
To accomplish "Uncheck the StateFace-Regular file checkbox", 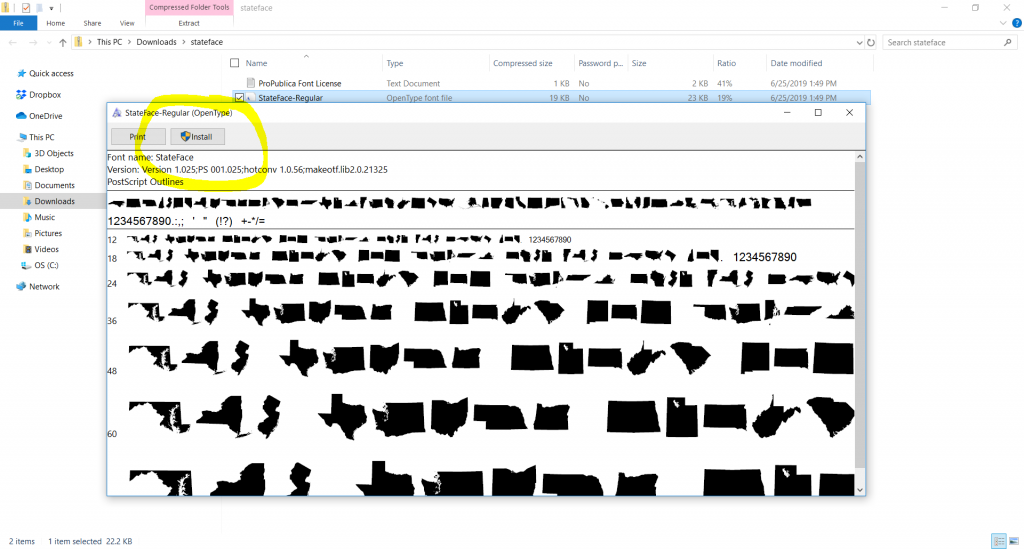I will click(240, 98).
